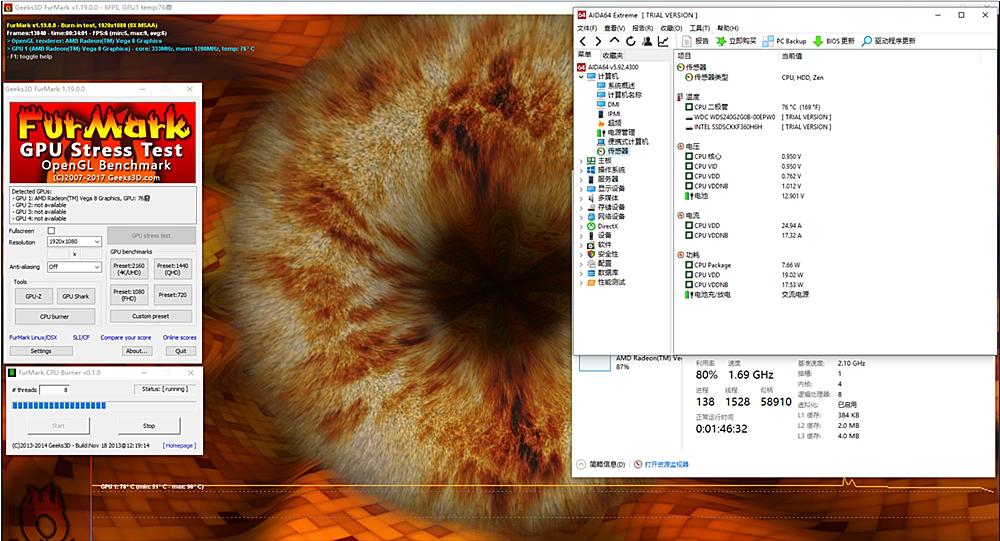Expand the 服务器 server node
The width and height of the screenshot is (1000, 541).
(581, 179)
